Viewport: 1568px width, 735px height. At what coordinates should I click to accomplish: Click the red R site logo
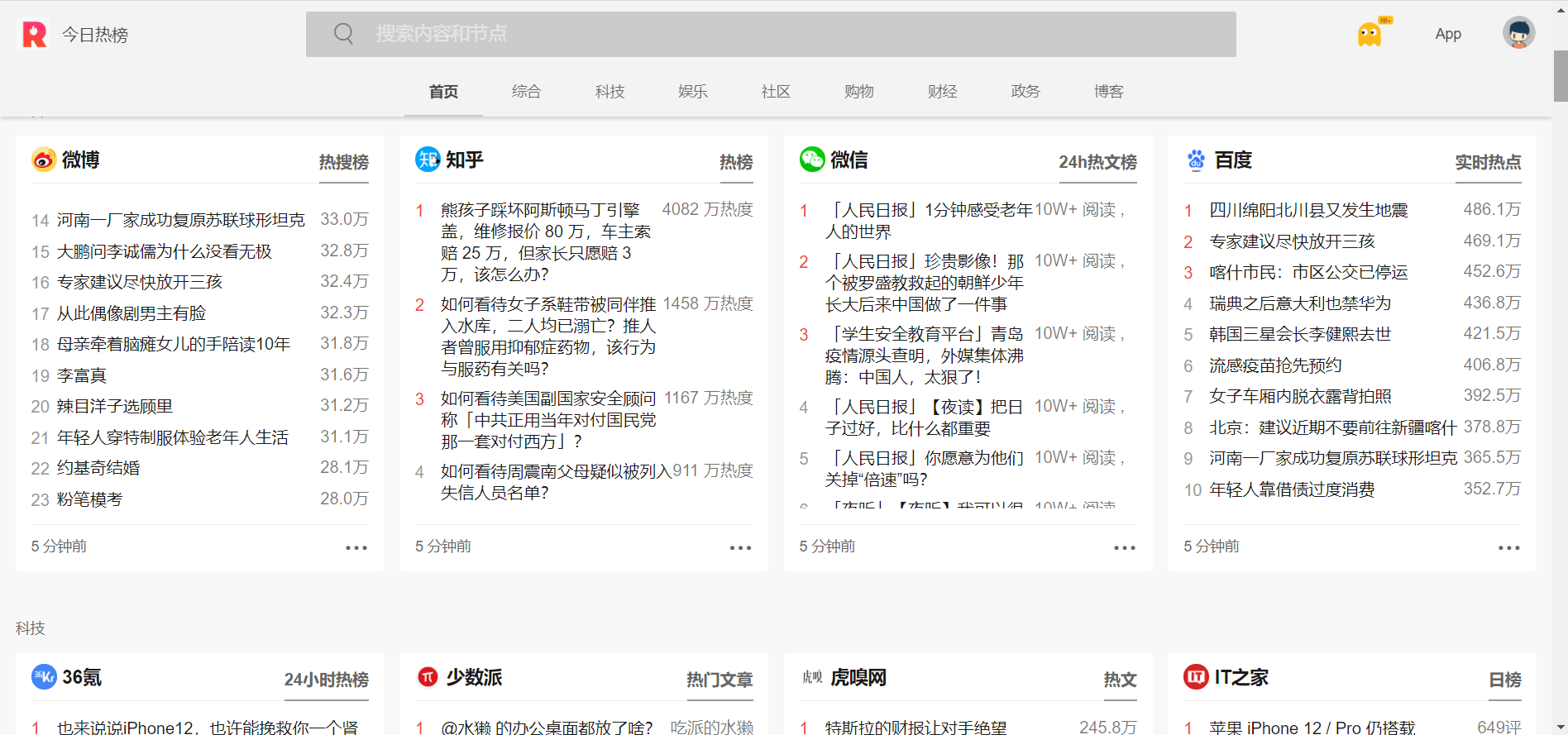[x=34, y=34]
